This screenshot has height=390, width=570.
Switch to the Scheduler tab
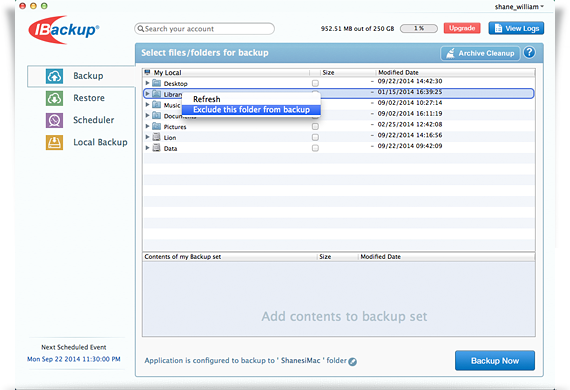point(81,120)
